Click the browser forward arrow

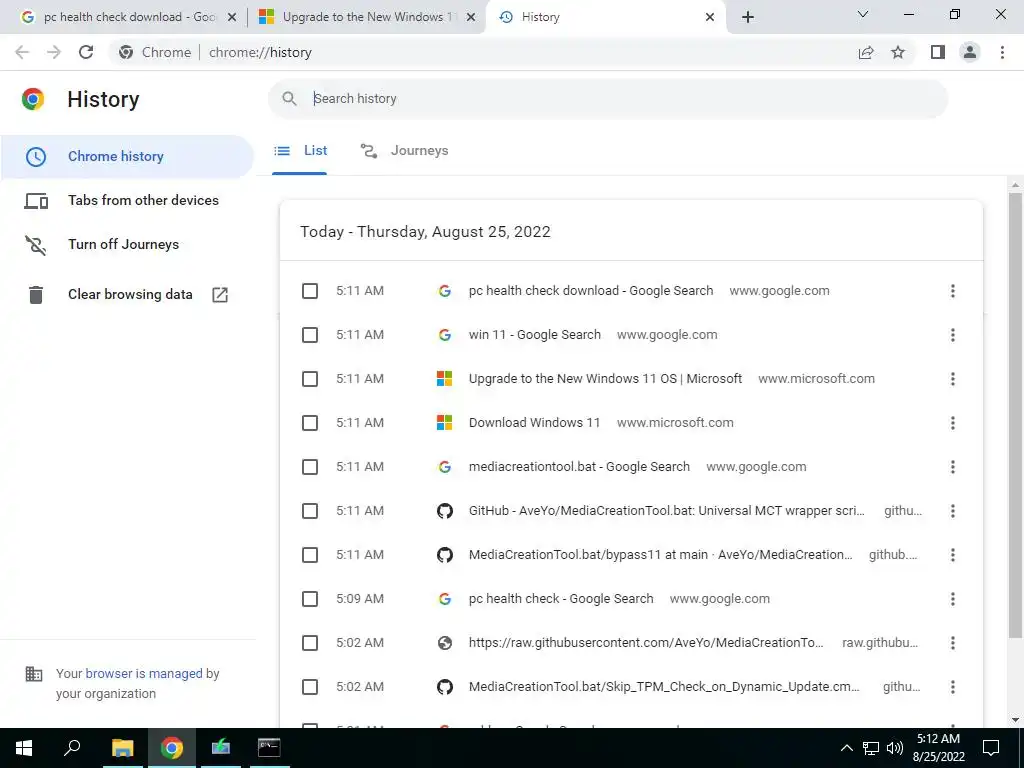(54, 52)
